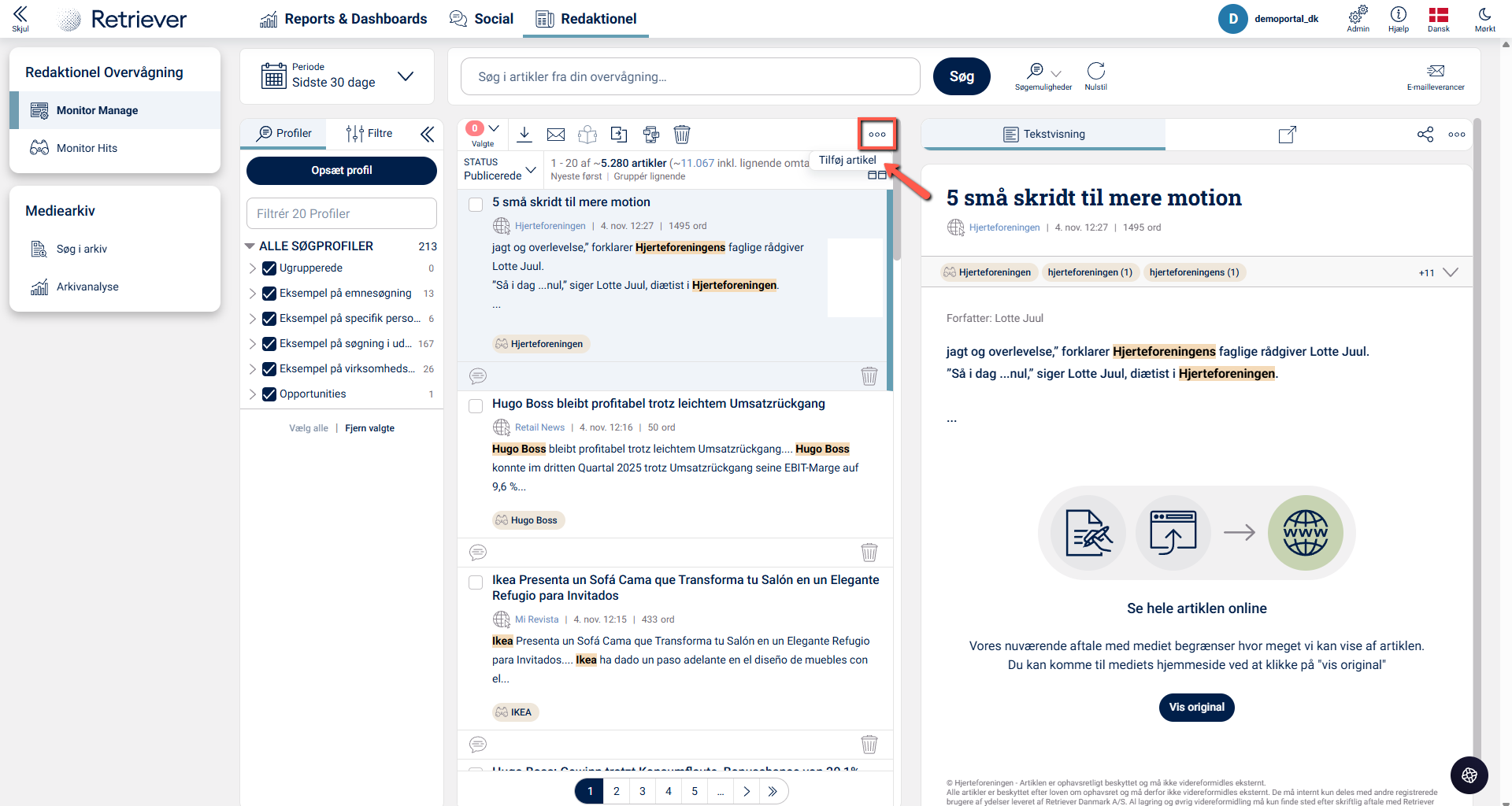Image resolution: width=1512 pixels, height=806 pixels.
Task: Check the Ikea Presenta un Sofá Cama article checkbox
Action: (x=476, y=582)
